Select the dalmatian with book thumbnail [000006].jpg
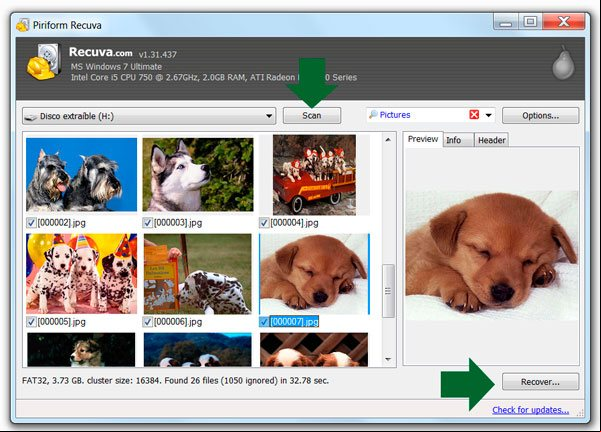 198,274
